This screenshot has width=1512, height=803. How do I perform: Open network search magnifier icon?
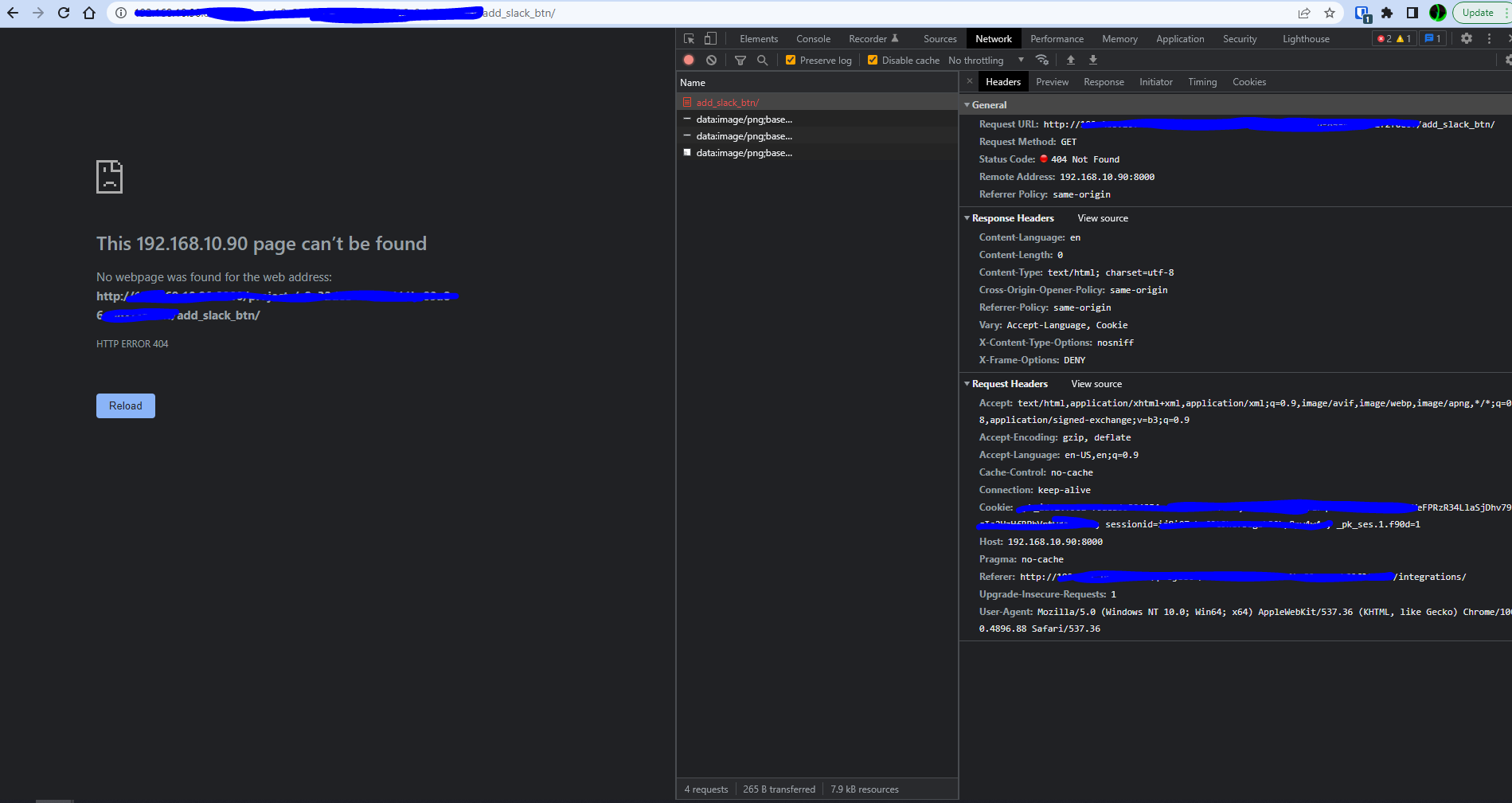click(x=763, y=60)
